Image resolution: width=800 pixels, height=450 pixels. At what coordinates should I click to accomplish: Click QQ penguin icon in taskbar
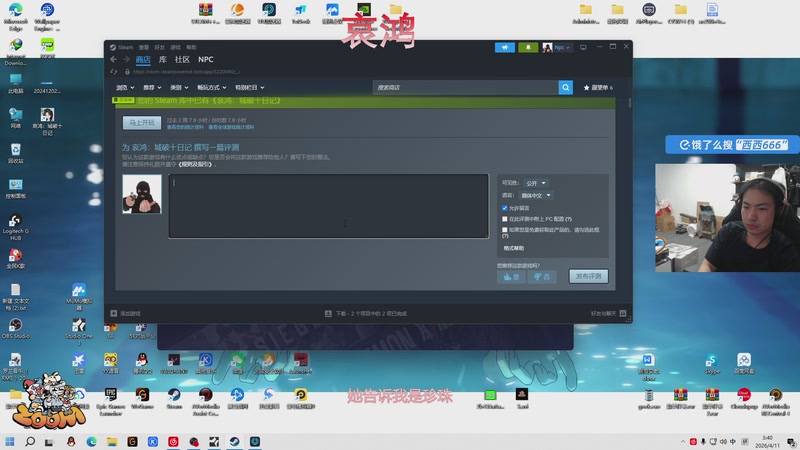(71, 441)
